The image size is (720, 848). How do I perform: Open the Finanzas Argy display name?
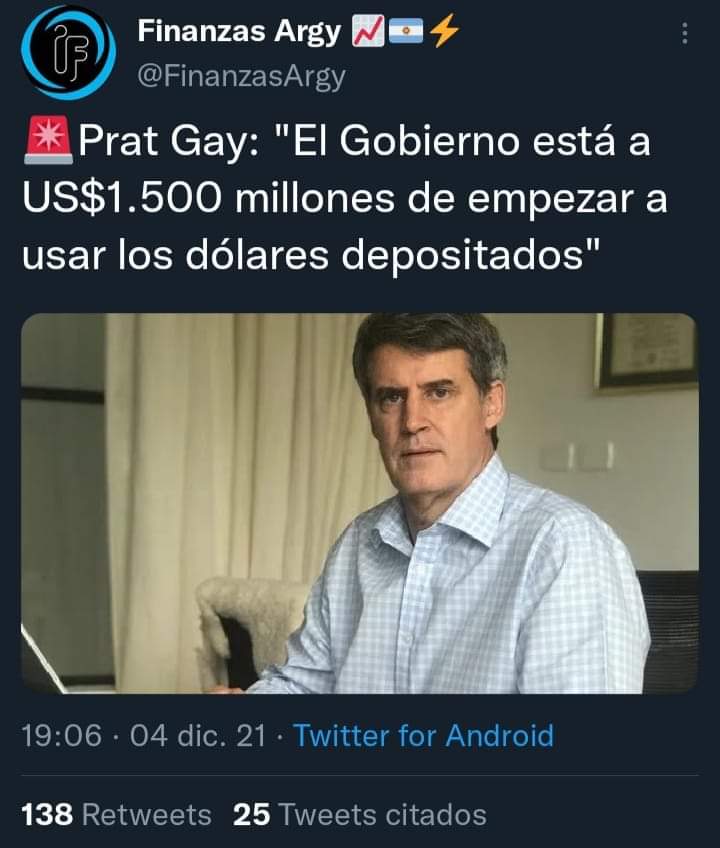pyautogui.click(x=239, y=31)
